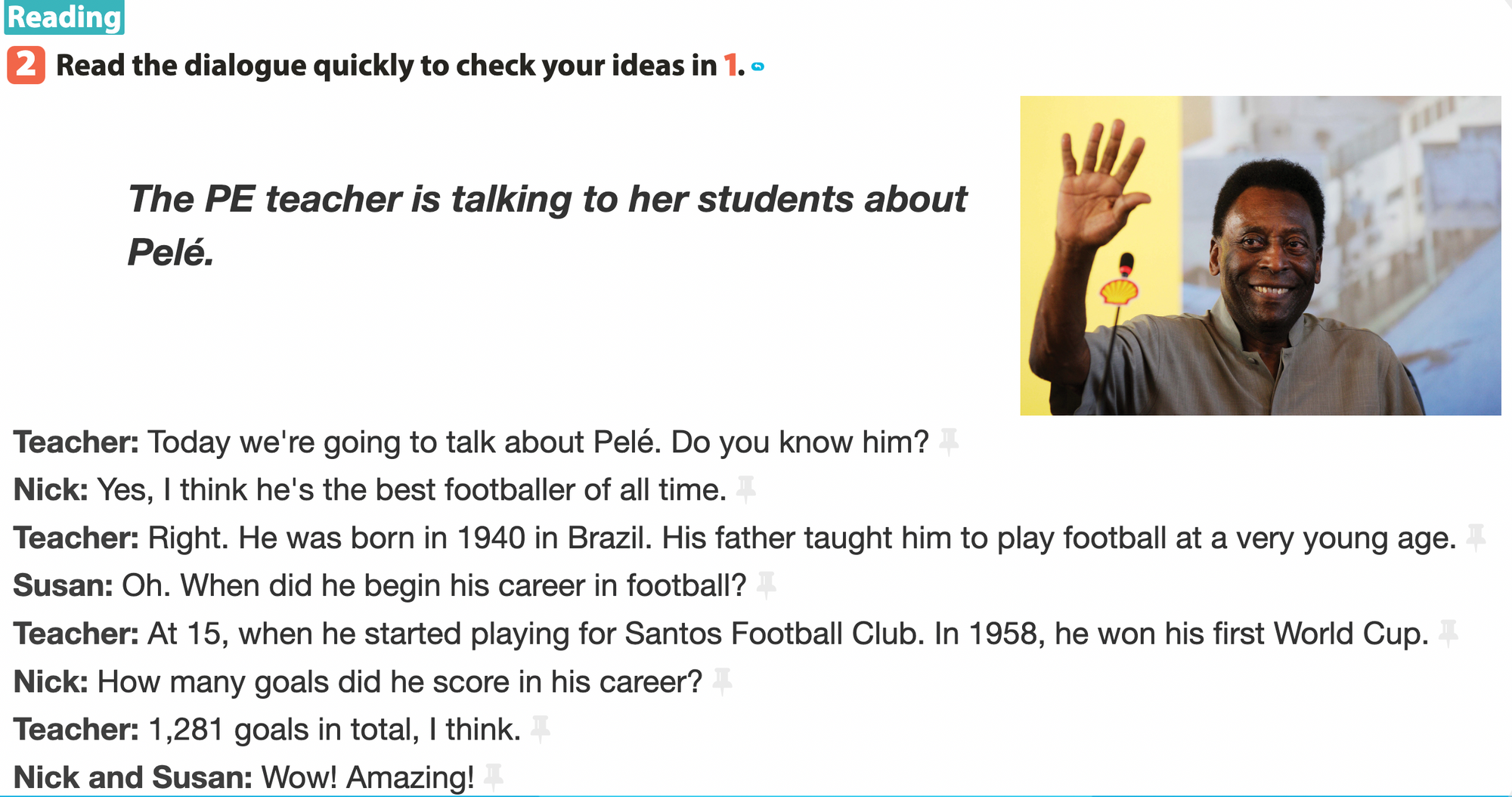Image resolution: width=1512 pixels, height=797 pixels.
Task: Open the Reading section tab
Action: point(64,17)
